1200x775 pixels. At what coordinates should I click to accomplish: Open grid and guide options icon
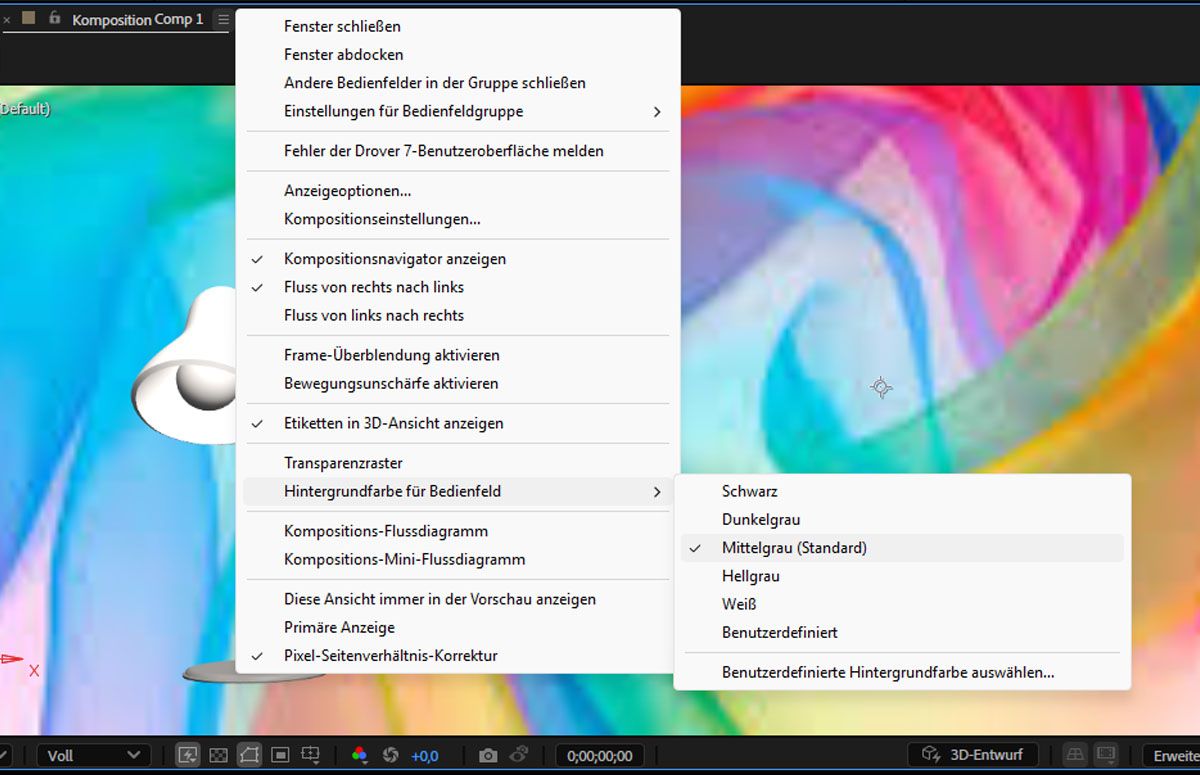click(x=311, y=755)
